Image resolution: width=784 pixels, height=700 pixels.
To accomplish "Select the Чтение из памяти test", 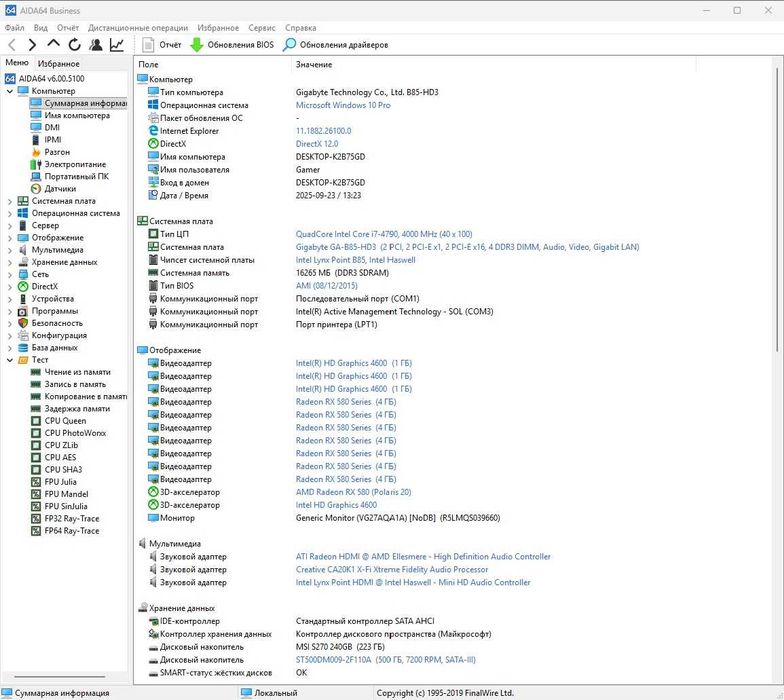I will pyautogui.click(x=78, y=372).
